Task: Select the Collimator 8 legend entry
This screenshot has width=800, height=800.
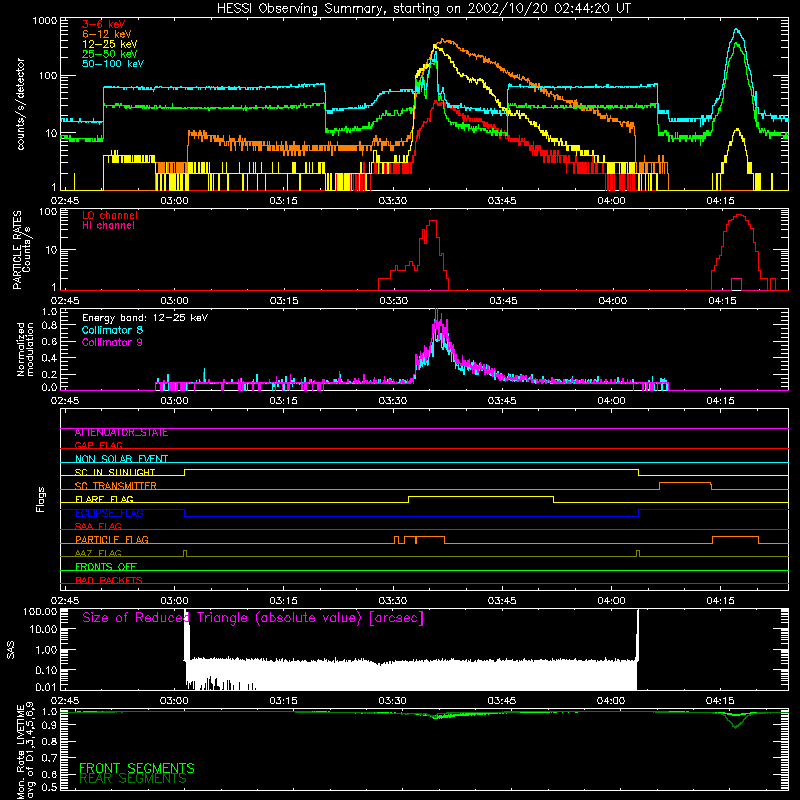Action: coord(112,330)
